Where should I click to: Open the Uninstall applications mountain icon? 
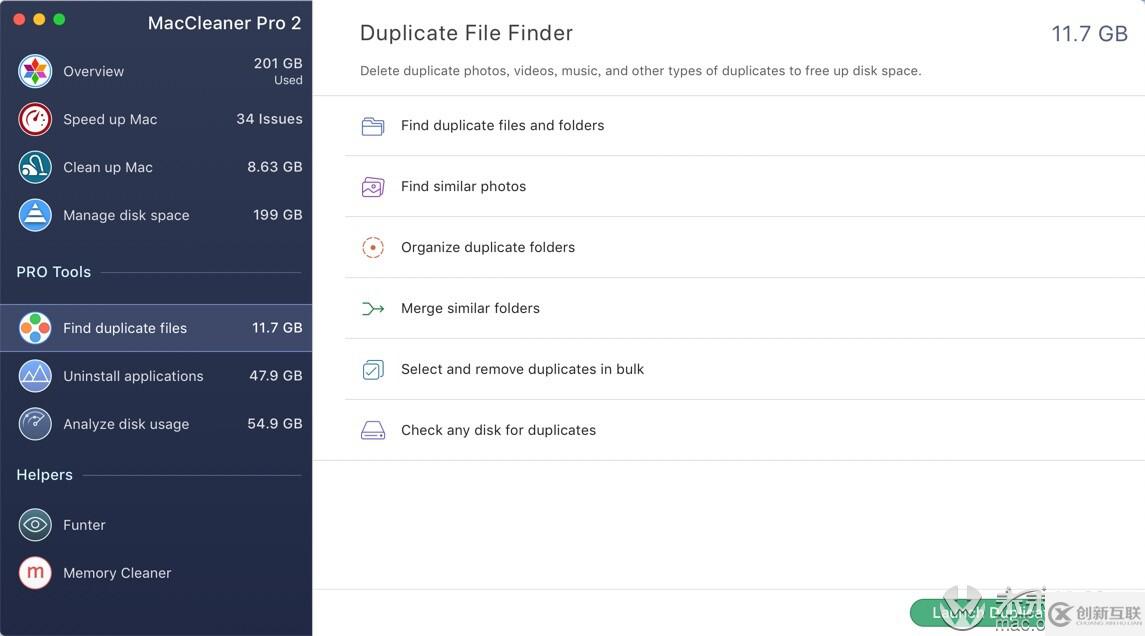[x=35, y=376]
